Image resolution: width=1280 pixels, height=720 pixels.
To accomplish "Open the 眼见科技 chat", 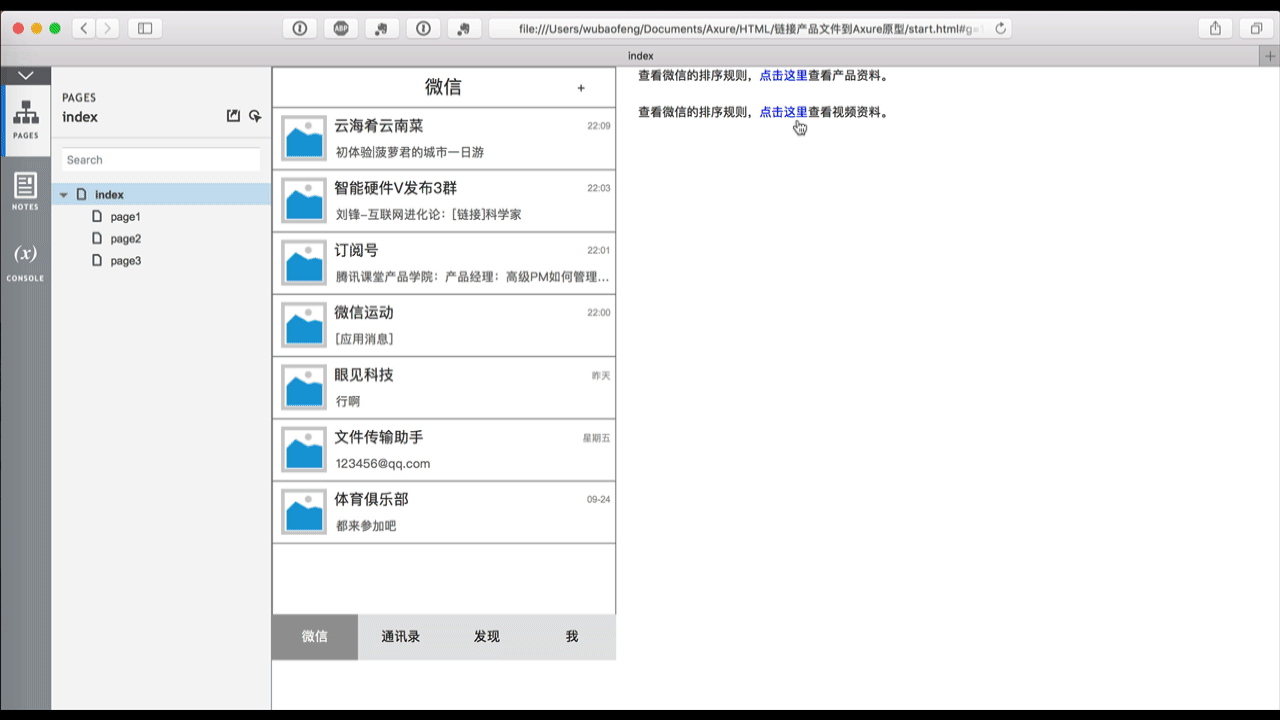I will point(444,388).
